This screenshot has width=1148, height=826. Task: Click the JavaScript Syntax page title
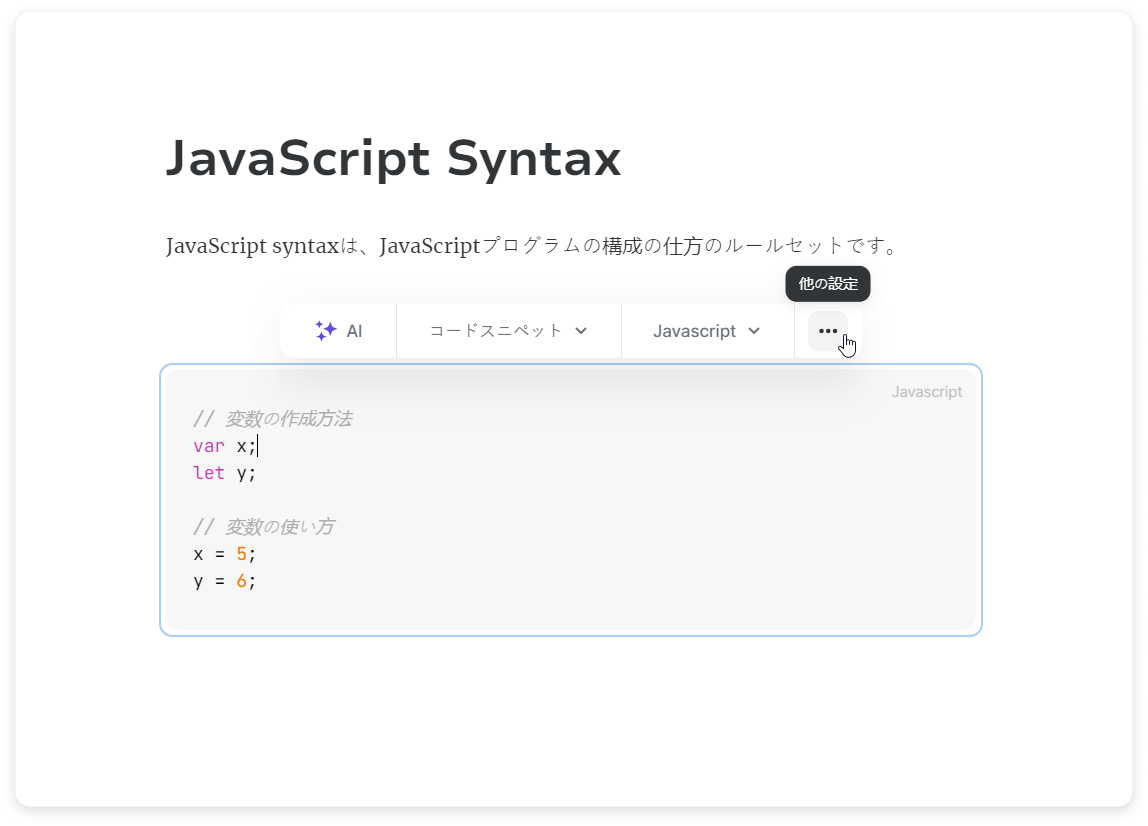[393, 158]
